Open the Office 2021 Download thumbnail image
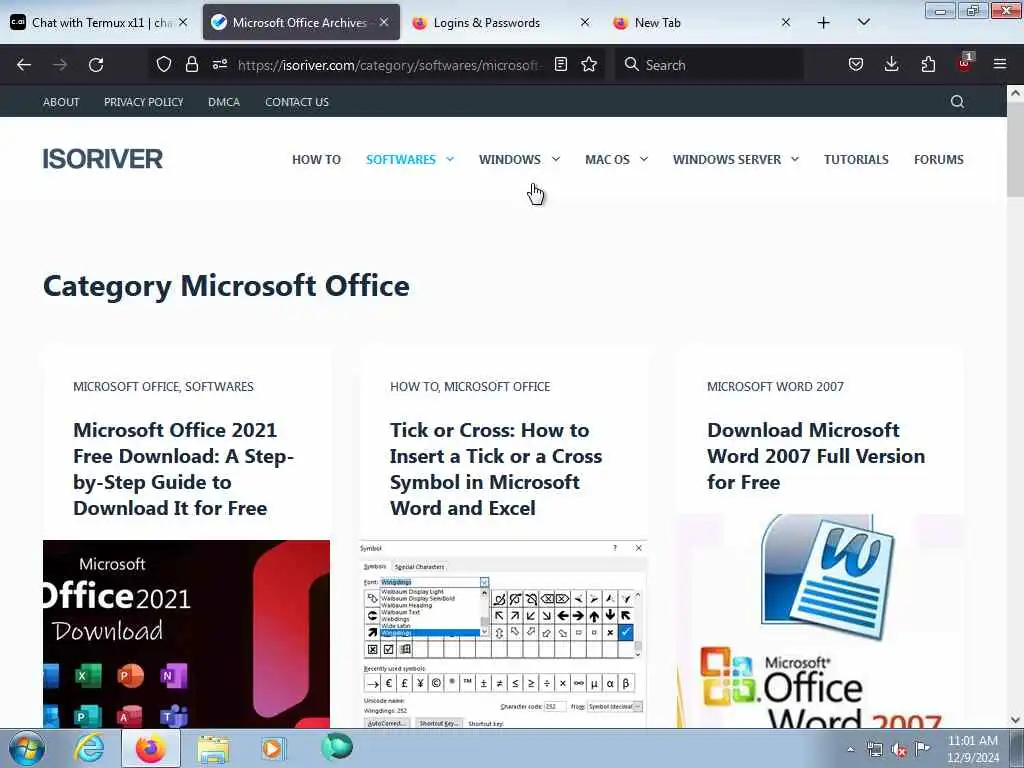 click(186, 633)
